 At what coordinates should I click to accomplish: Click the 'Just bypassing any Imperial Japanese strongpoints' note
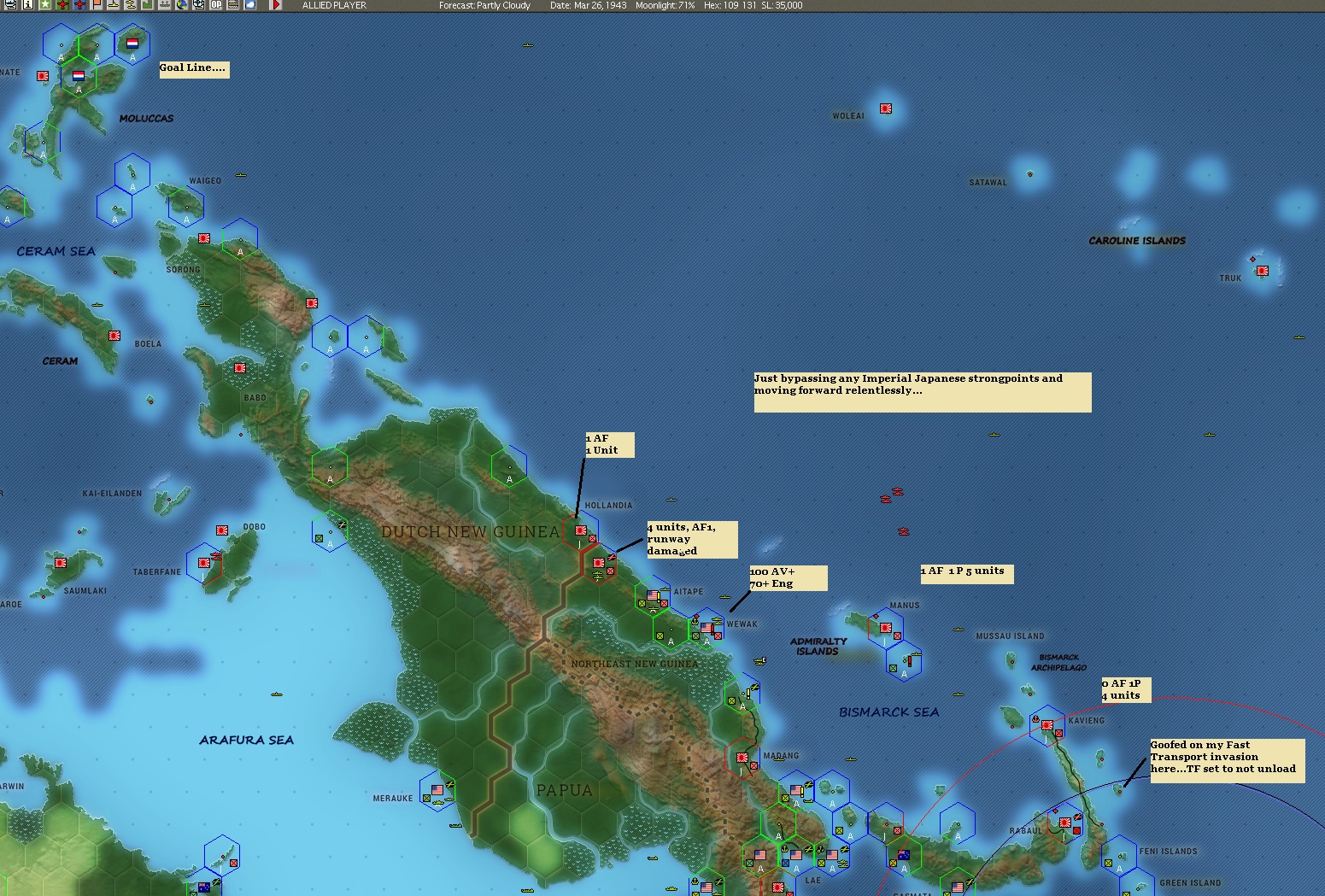[923, 392]
